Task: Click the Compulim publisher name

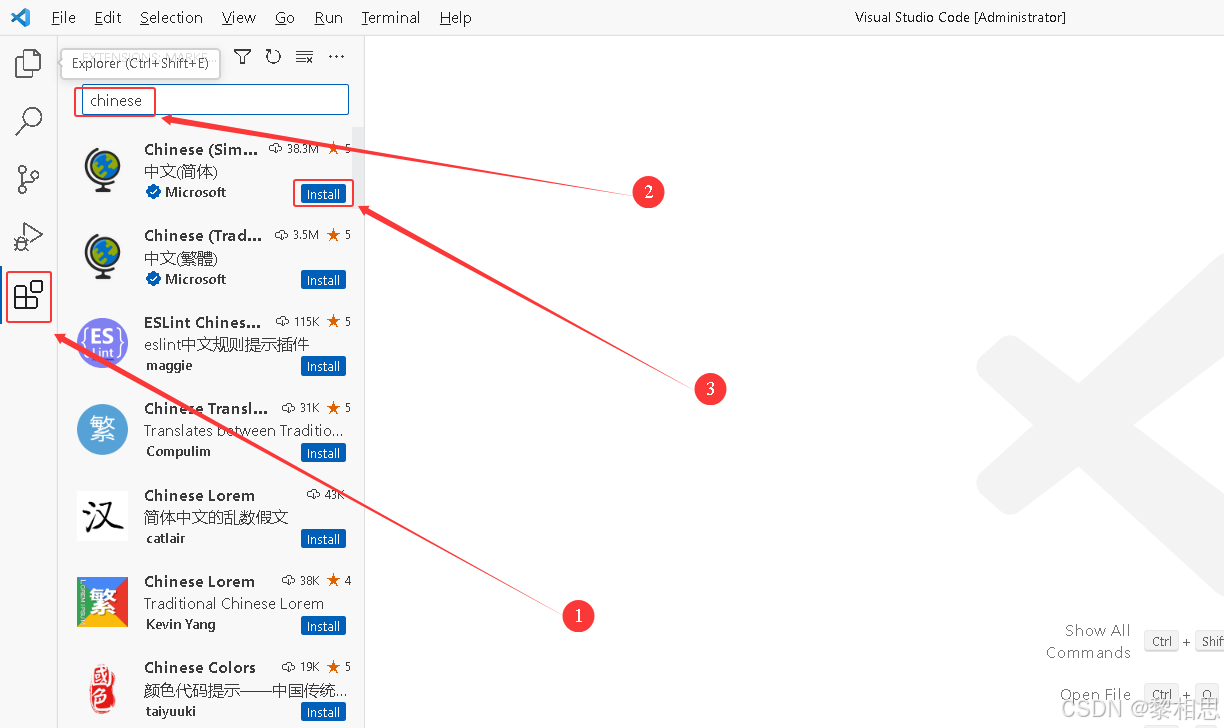Action: click(178, 451)
